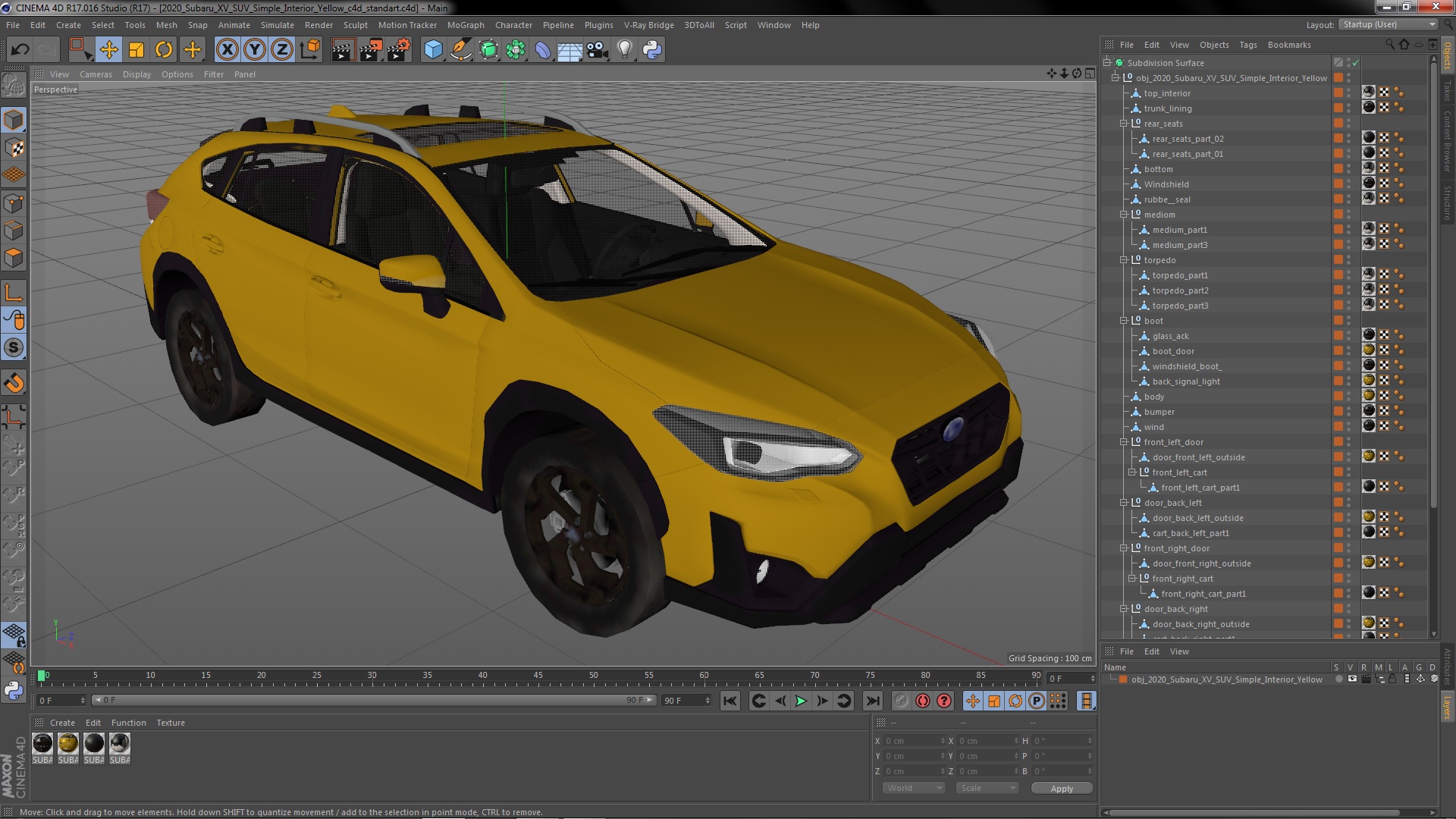Toggle X axis lock
The image size is (1456, 819).
[227, 50]
